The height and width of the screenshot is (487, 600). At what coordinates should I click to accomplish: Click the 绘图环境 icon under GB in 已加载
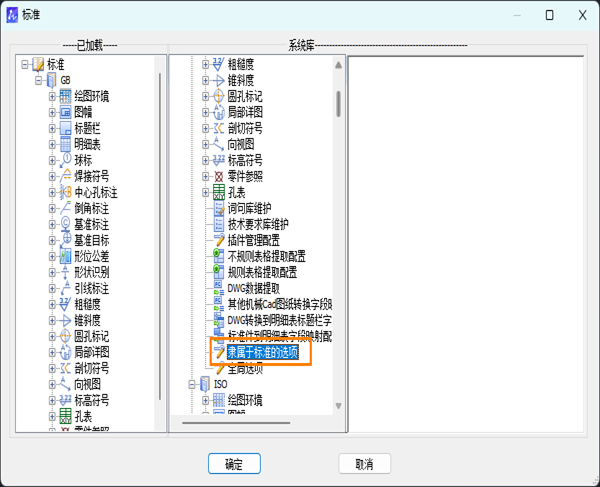65,96
